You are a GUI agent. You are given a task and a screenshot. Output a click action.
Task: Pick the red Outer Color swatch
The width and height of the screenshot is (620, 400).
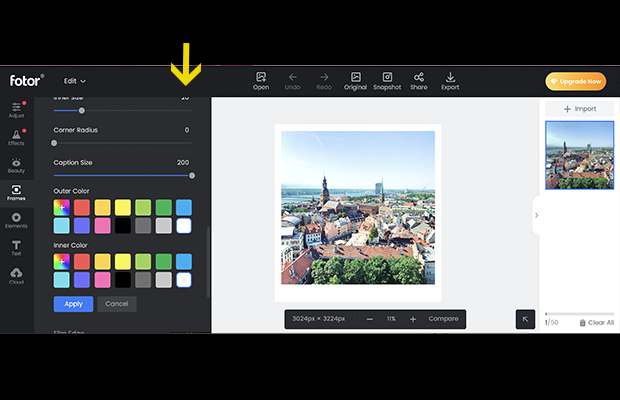point(82,207)
